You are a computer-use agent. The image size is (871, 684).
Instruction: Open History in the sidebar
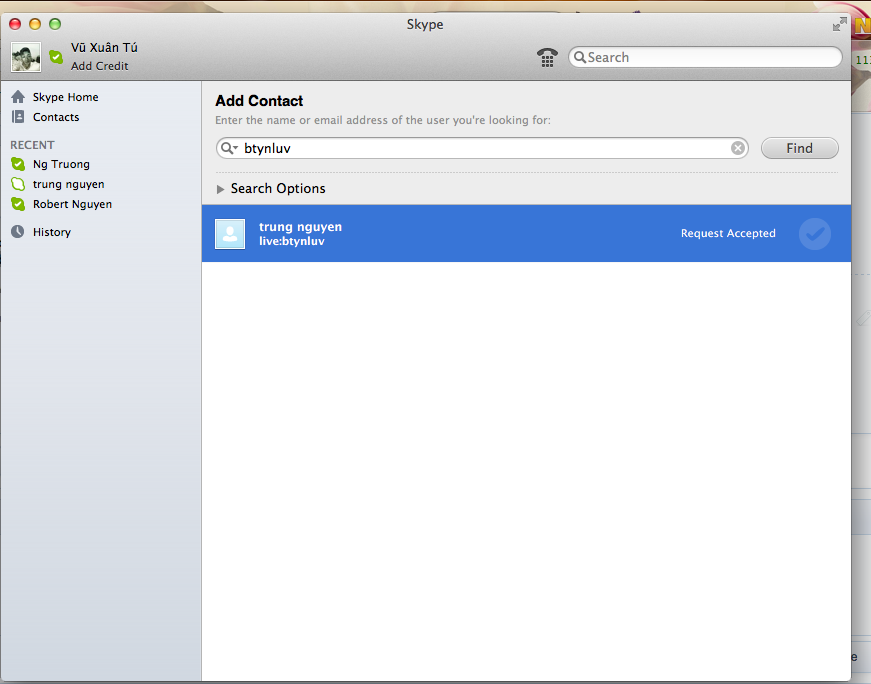tap(52, 232)
